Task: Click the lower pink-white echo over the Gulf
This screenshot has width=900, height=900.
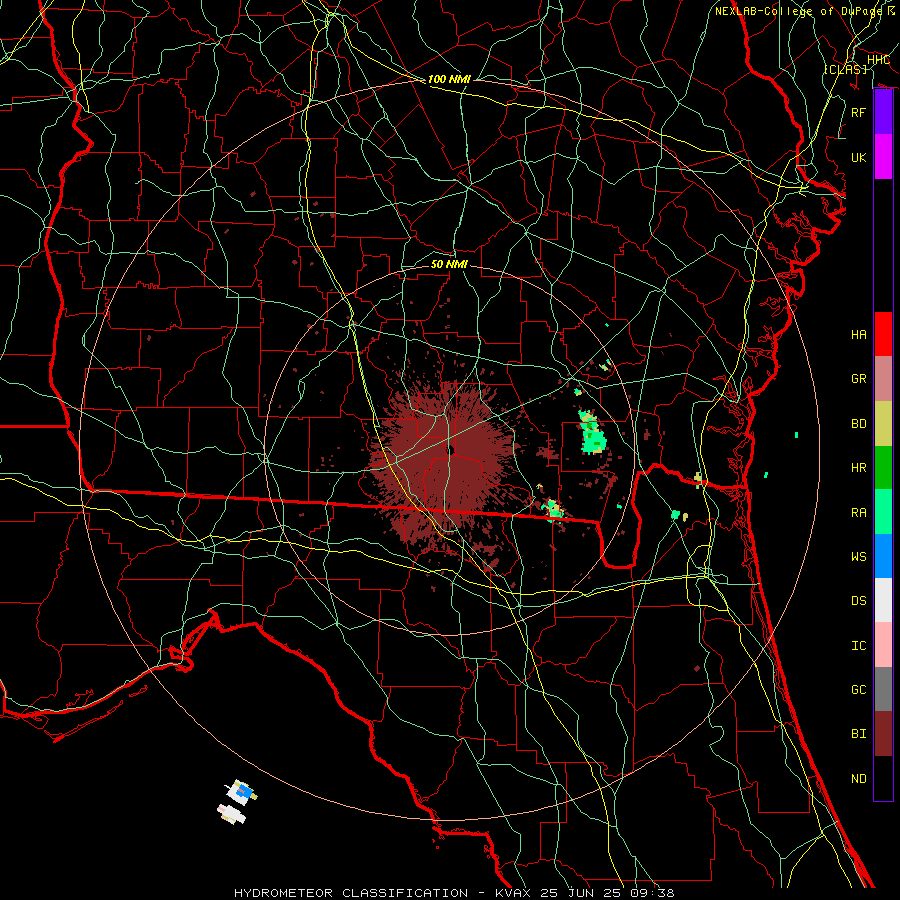Action: pyautogui.click(x=231, y=814)
